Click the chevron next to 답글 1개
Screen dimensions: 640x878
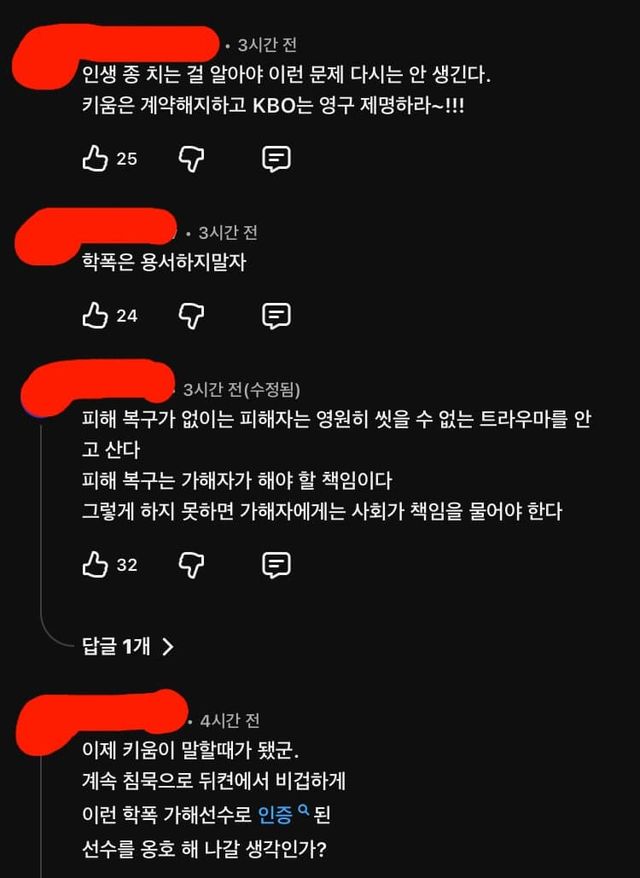click(x=167, y=647)
